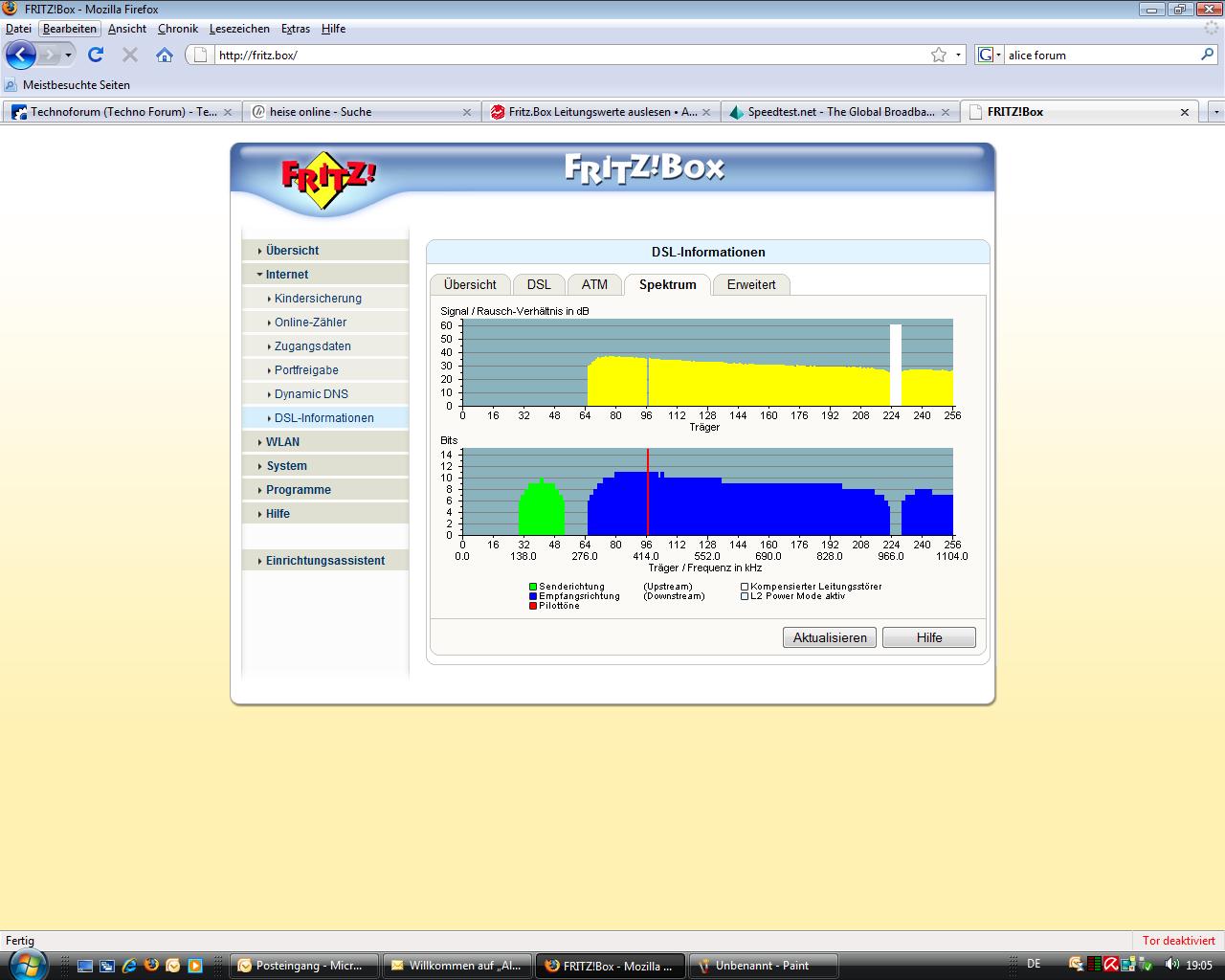Viewport: 1225px width, 980px height.
Task: Switch to the ATM tab
Action: (594, 284)
